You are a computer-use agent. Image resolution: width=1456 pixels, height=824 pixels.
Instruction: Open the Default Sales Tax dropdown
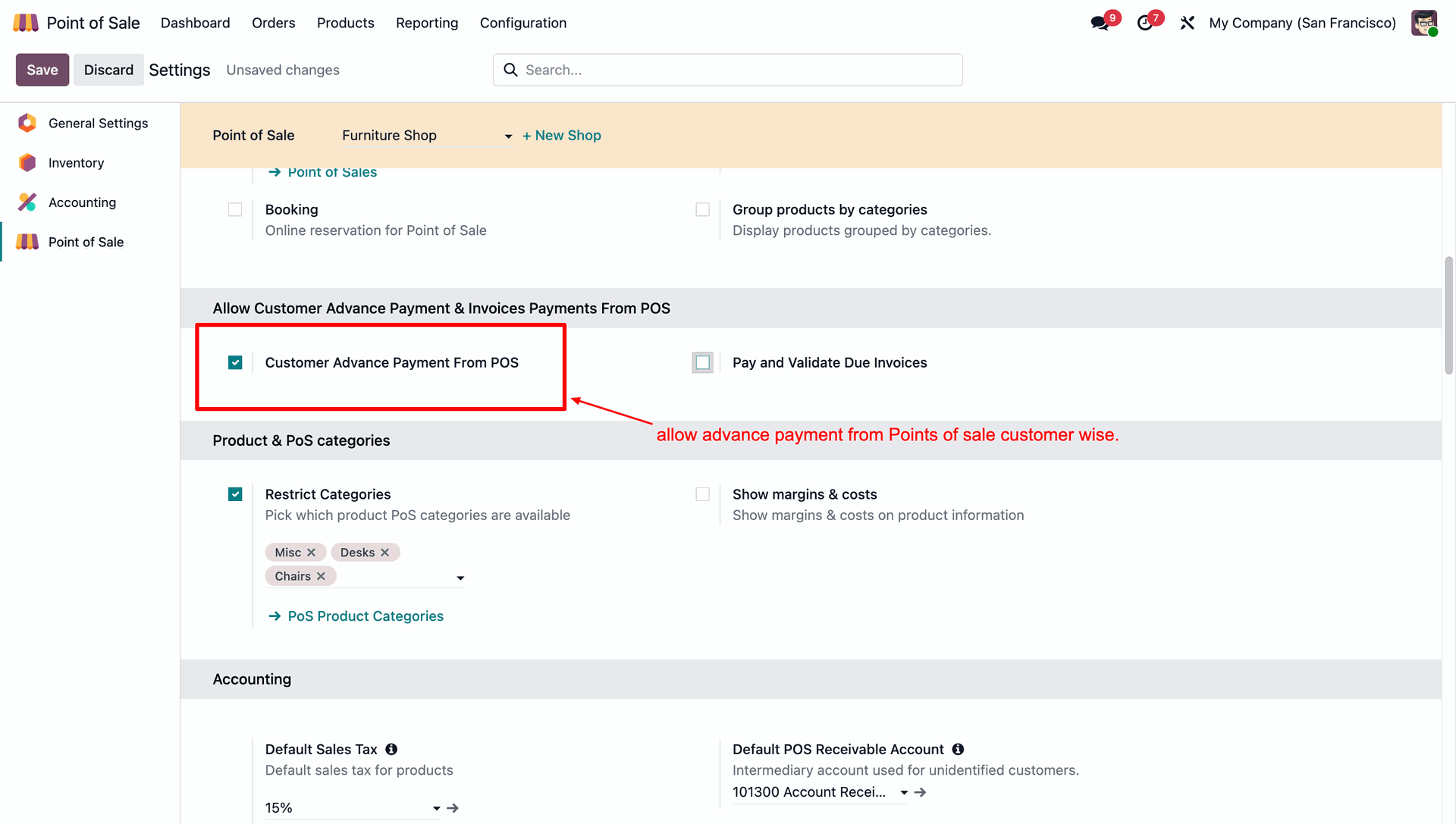point(436,808)
